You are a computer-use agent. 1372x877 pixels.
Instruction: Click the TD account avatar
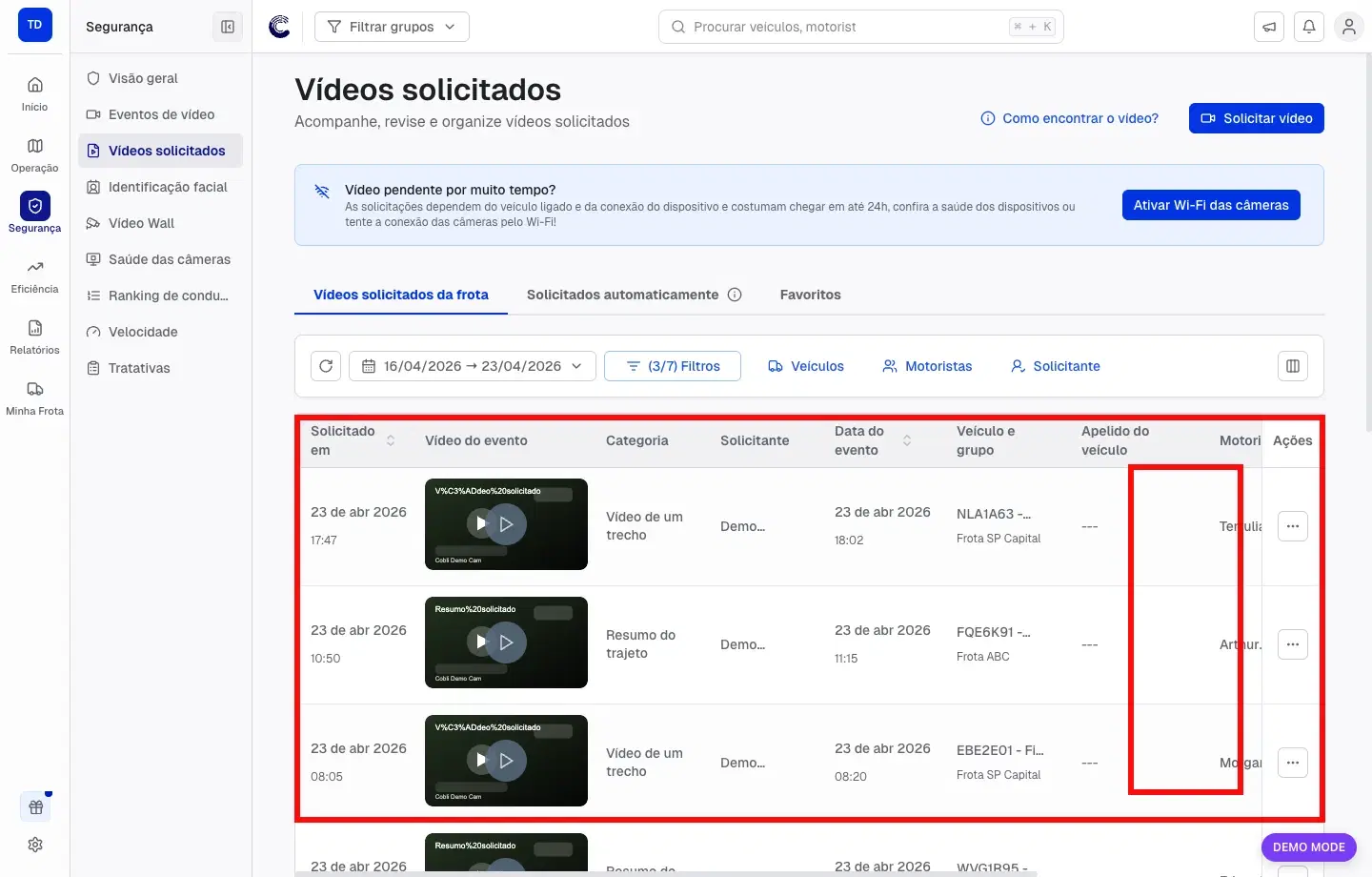(x=34, y=25)
